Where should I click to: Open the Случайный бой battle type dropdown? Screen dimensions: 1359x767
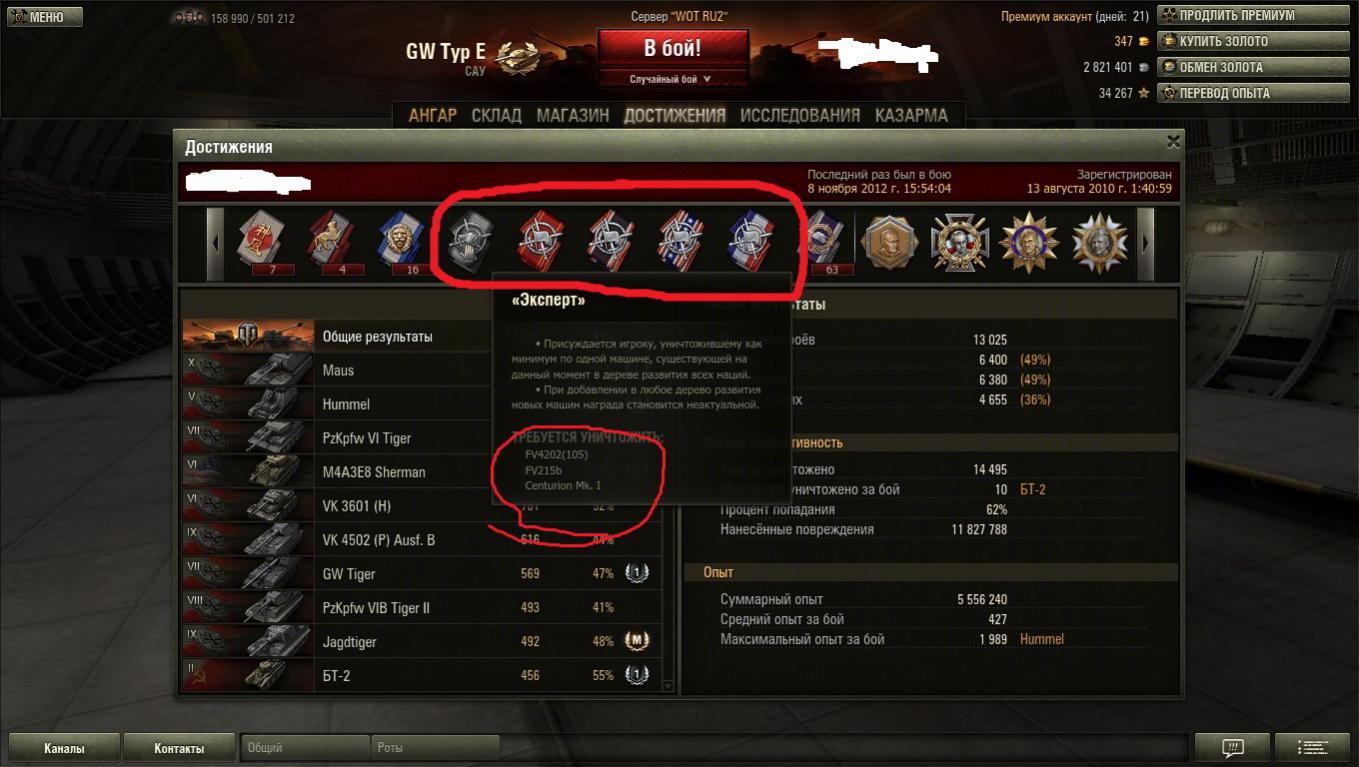pyautogui.click(x=672, y=79)
